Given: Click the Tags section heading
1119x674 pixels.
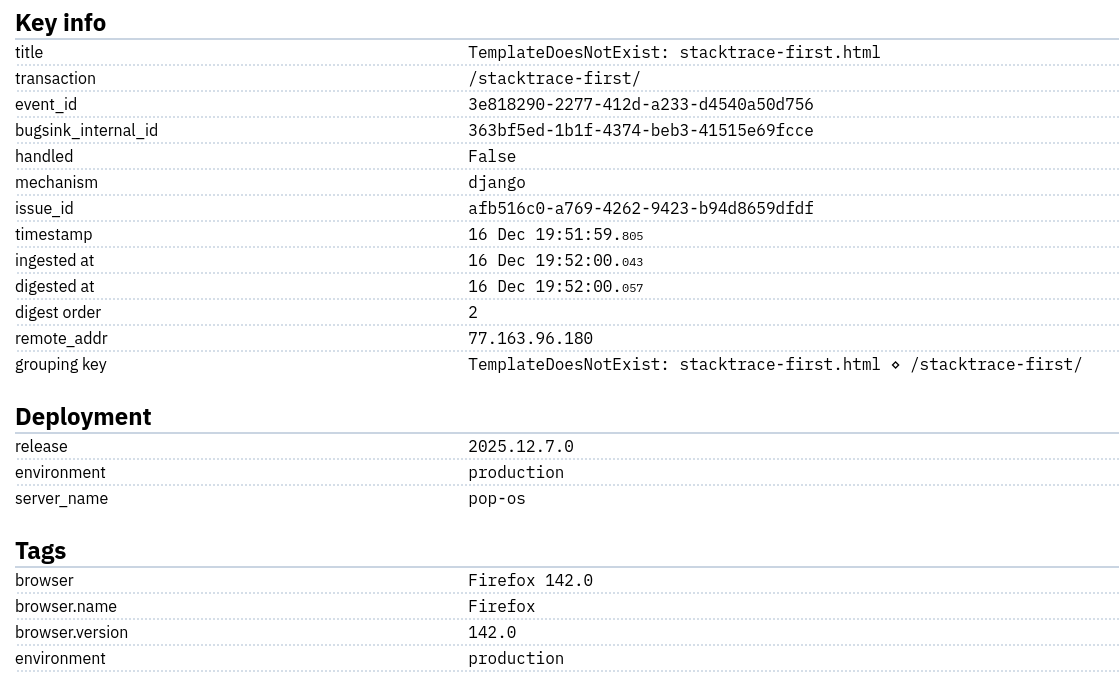Looking at the screenshot, I should point(40,550).
